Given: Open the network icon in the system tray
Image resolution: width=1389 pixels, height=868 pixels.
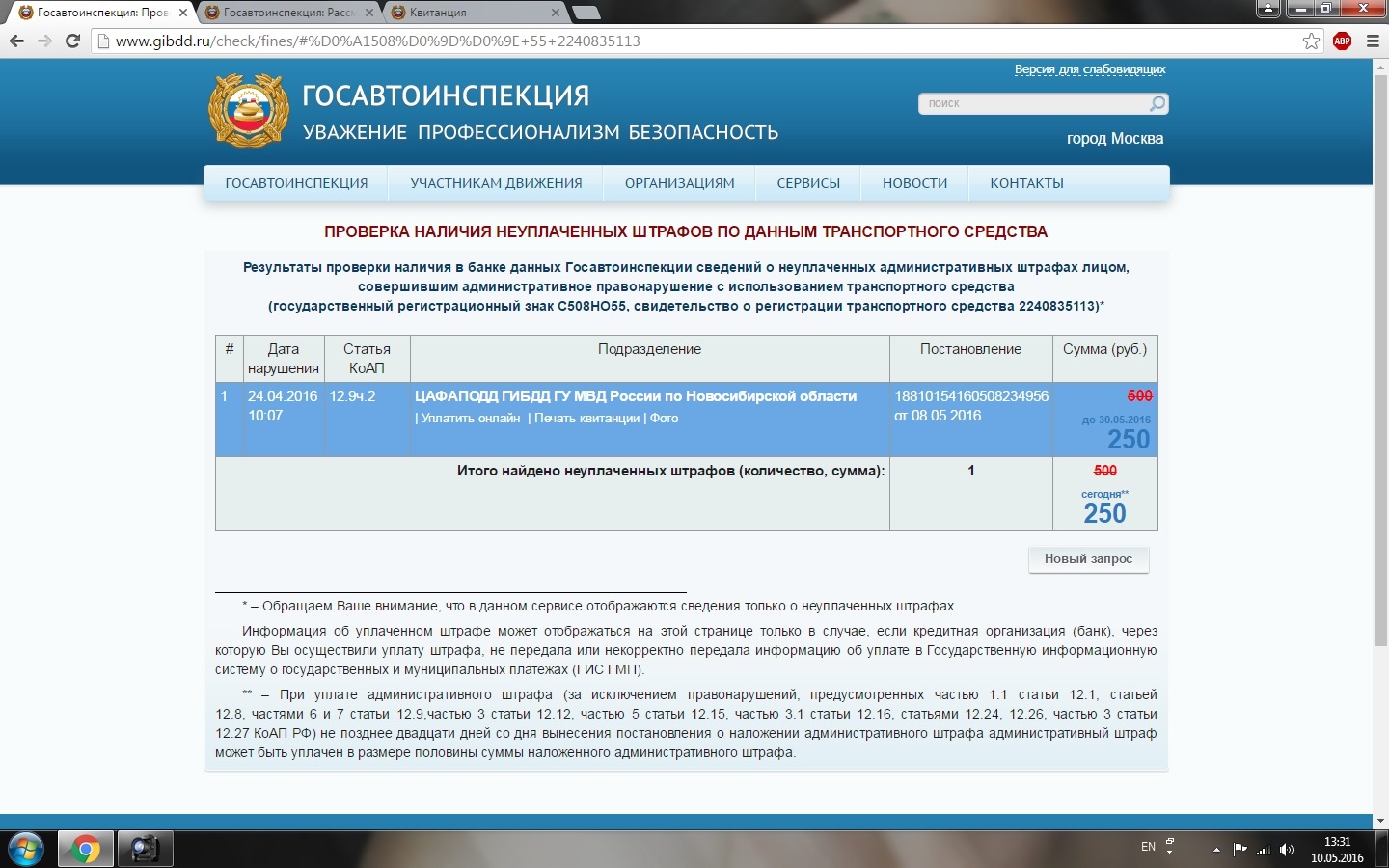Looking at the screenshot, I should pos(1263,850).
